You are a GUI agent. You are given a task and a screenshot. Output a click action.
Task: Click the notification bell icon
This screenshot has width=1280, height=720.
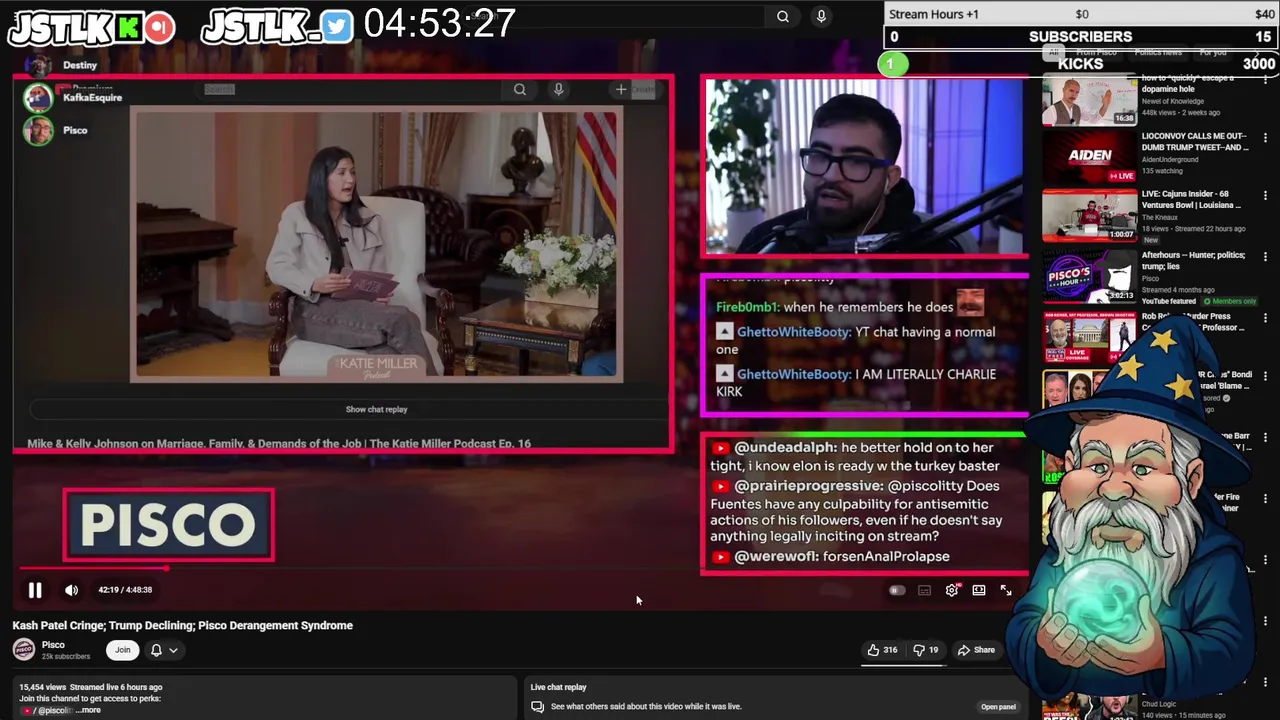(x=156, y=650)
